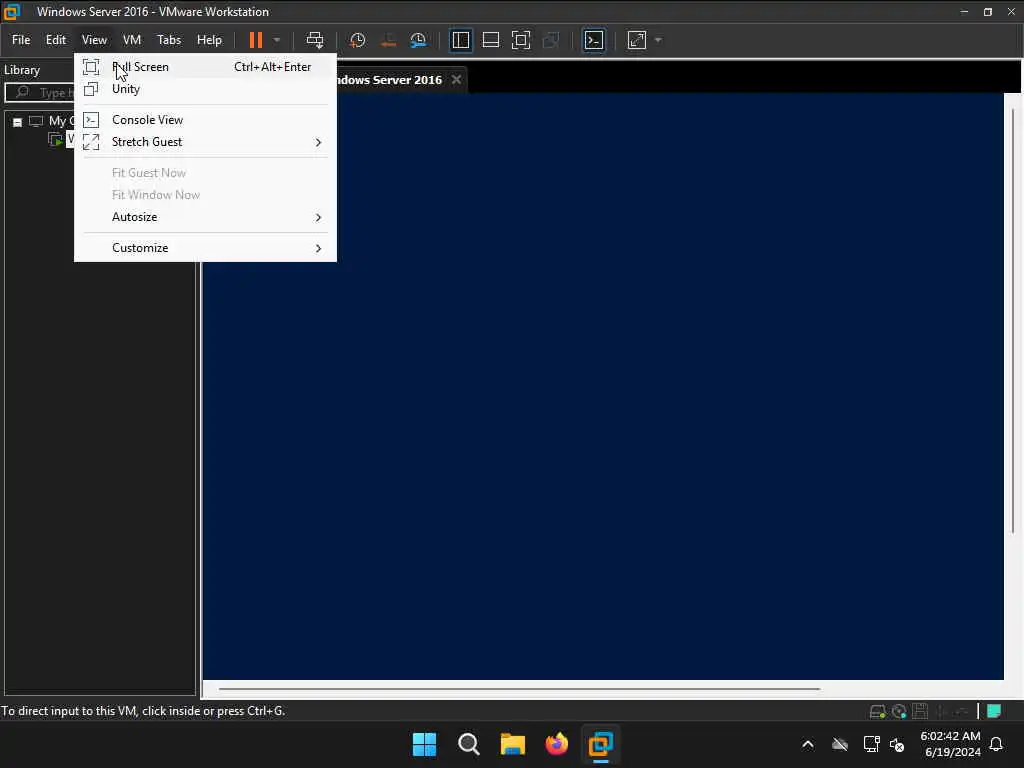Click the Stretch Guest toolbar icon

click(637, 40)
